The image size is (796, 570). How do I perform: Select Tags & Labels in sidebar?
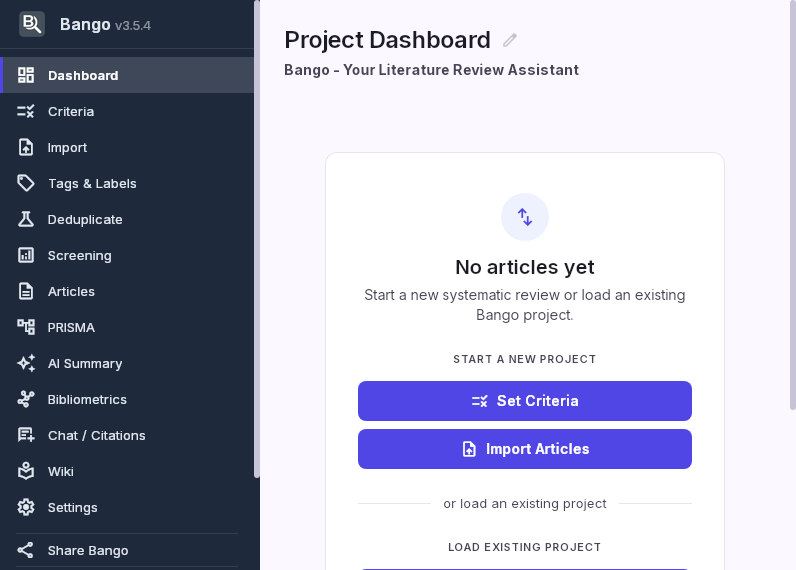pyautogui.click(x=92, y=184)
